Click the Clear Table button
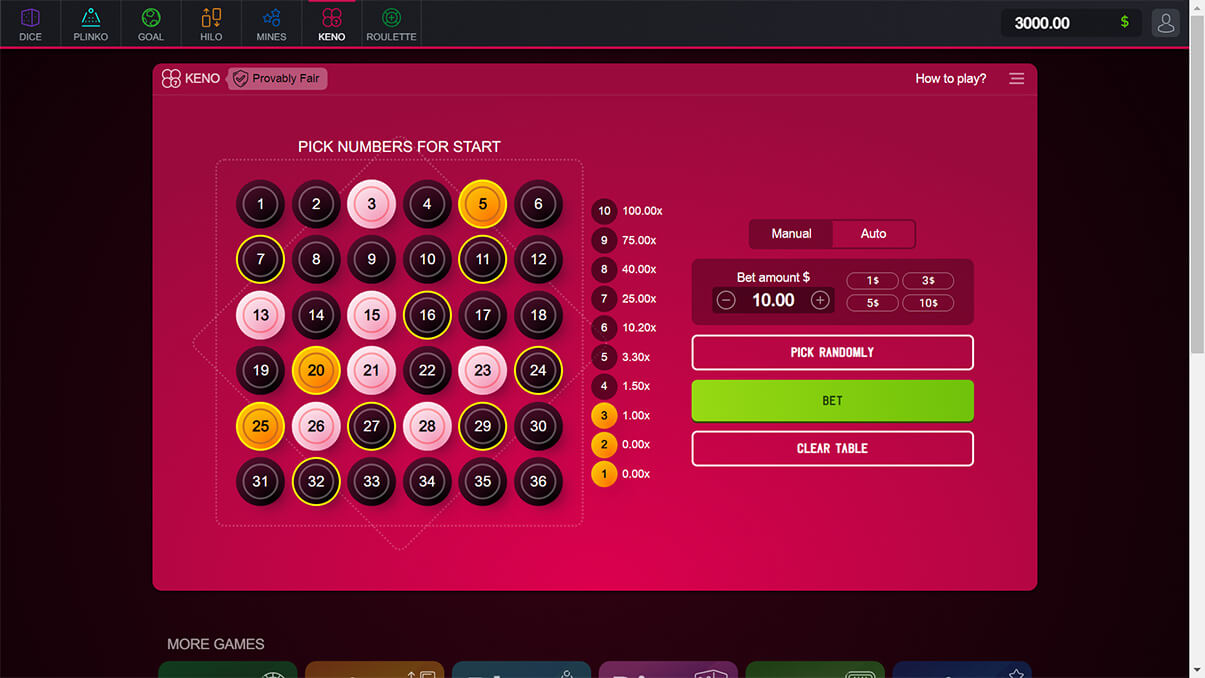 tap(832, 448)
